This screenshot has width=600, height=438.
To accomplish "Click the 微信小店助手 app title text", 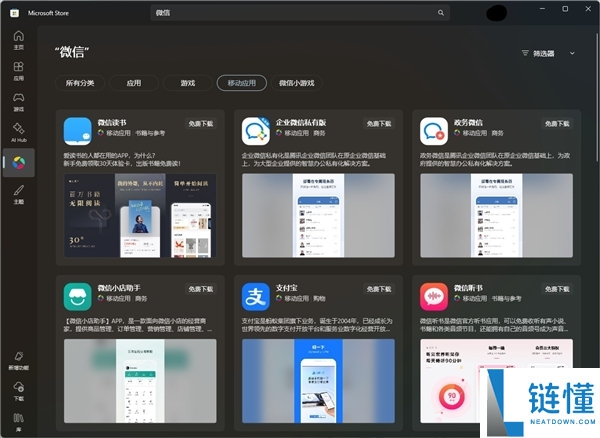I will click(x=119, y=288).
